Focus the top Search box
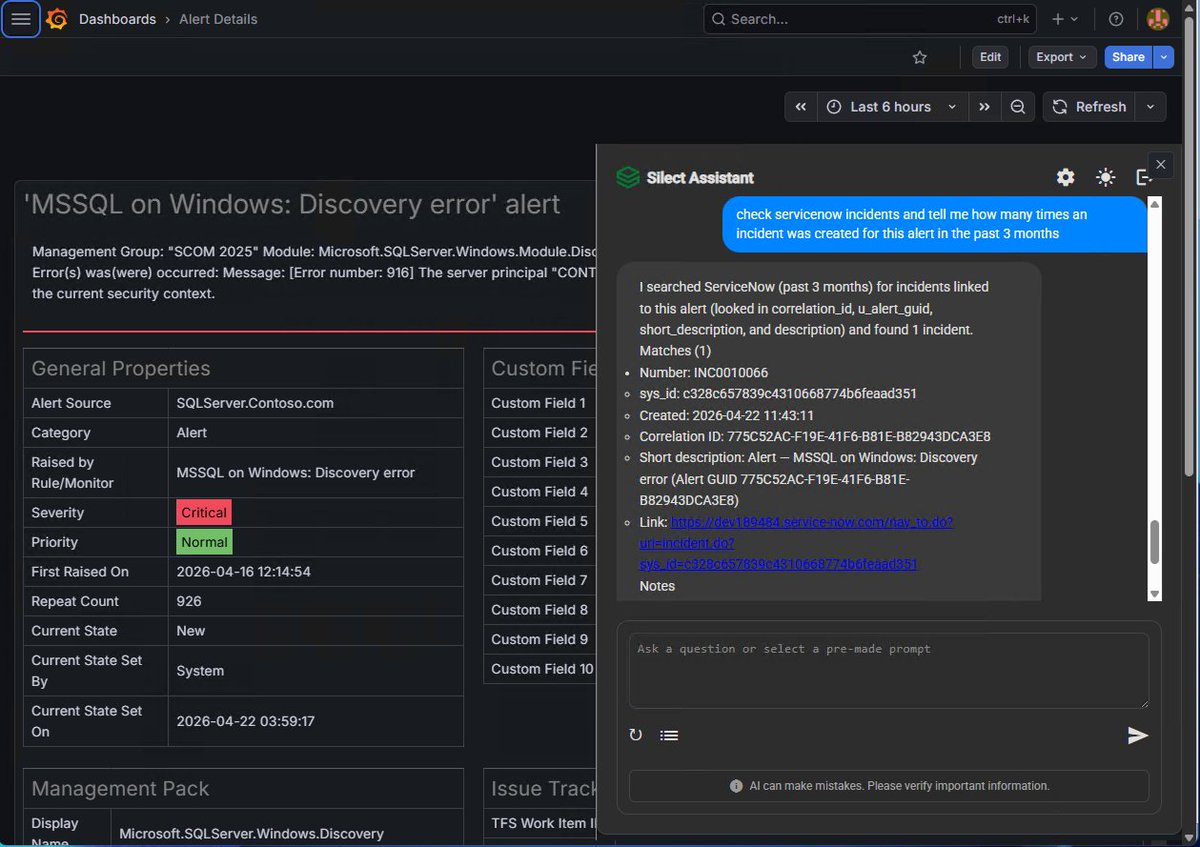The width and height of the screenshot is (1200, 847). [x=870, y=19]
